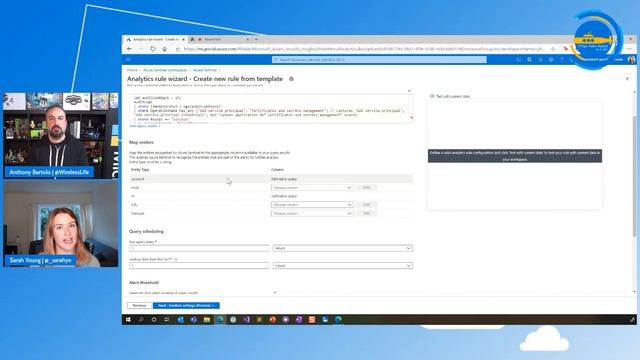This screenshot has height=360, width=640.
Task: Click View query results link
Action: 144,126
